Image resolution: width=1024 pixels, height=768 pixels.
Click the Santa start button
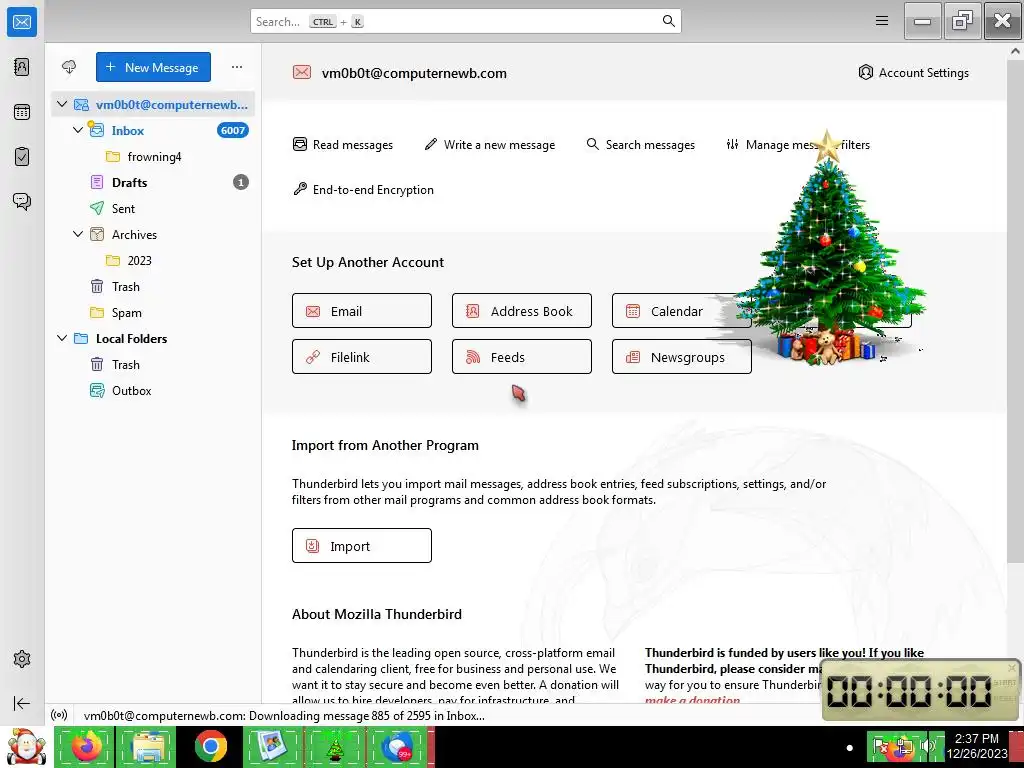pyautogui.click(x=25, y=747)
